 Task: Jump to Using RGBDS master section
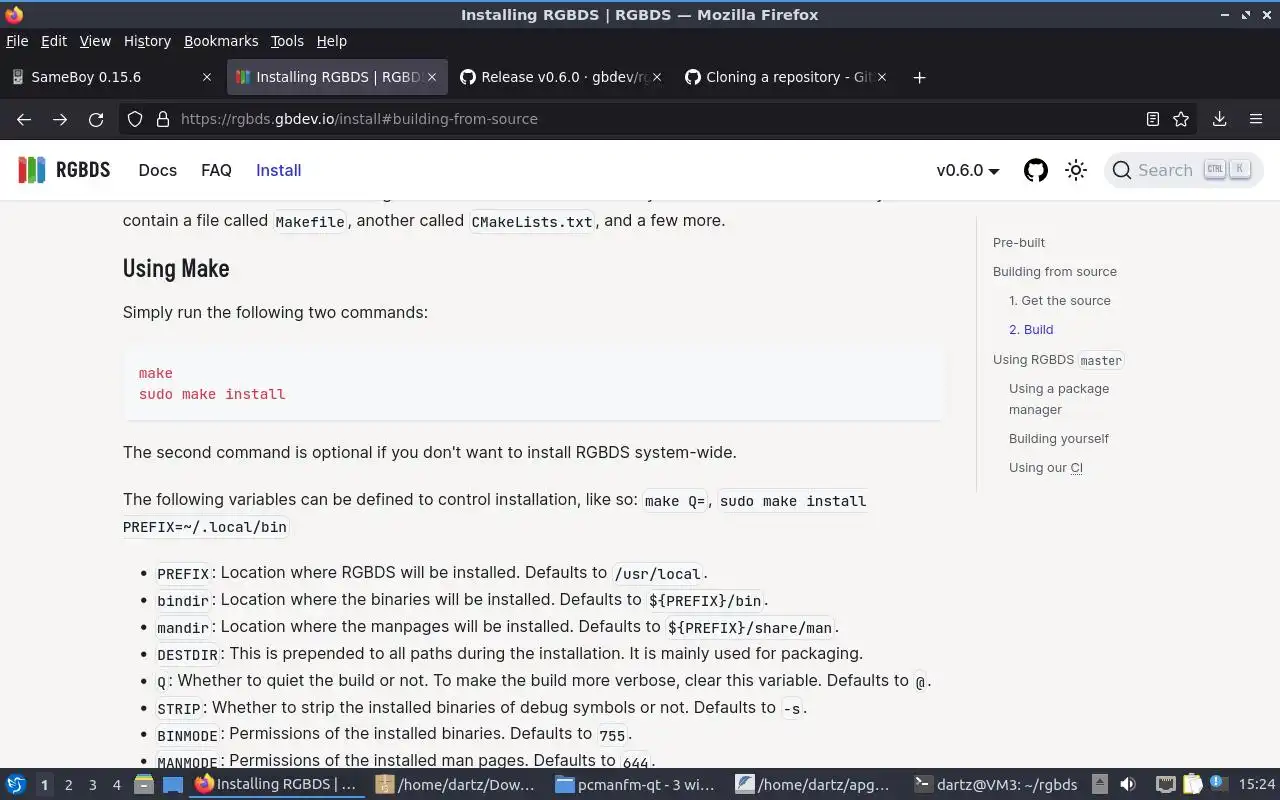(x=1058, y=359)
